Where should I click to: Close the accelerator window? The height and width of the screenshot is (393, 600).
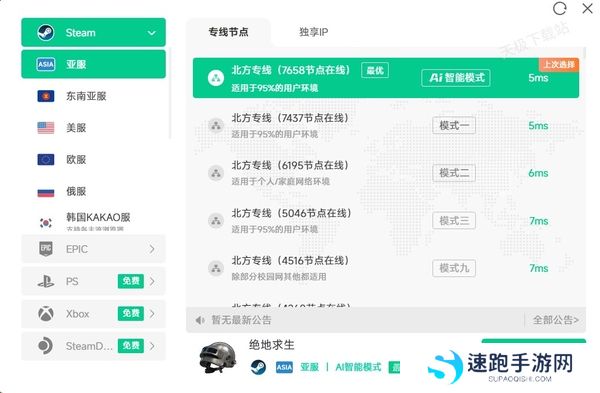[587, 8]
